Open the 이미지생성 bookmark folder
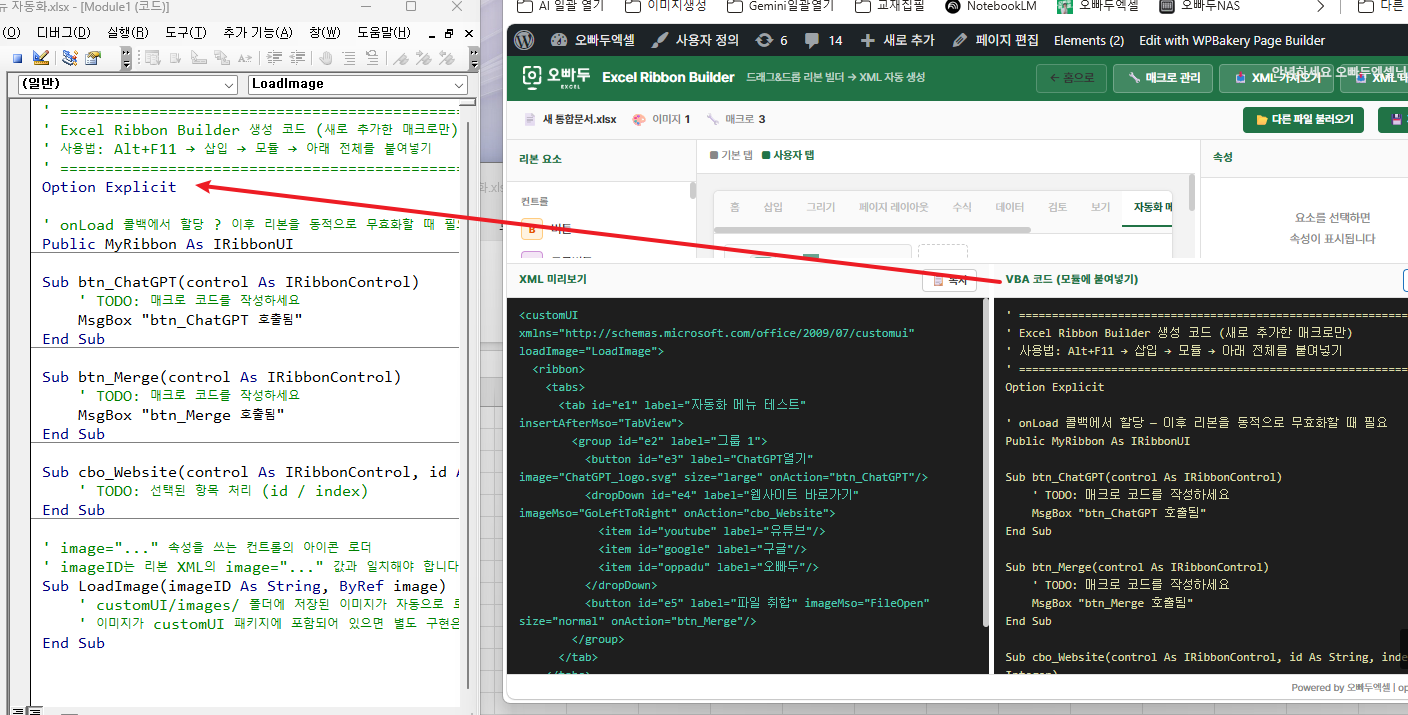Viewport: 1408px width, 715px height. 664,6
